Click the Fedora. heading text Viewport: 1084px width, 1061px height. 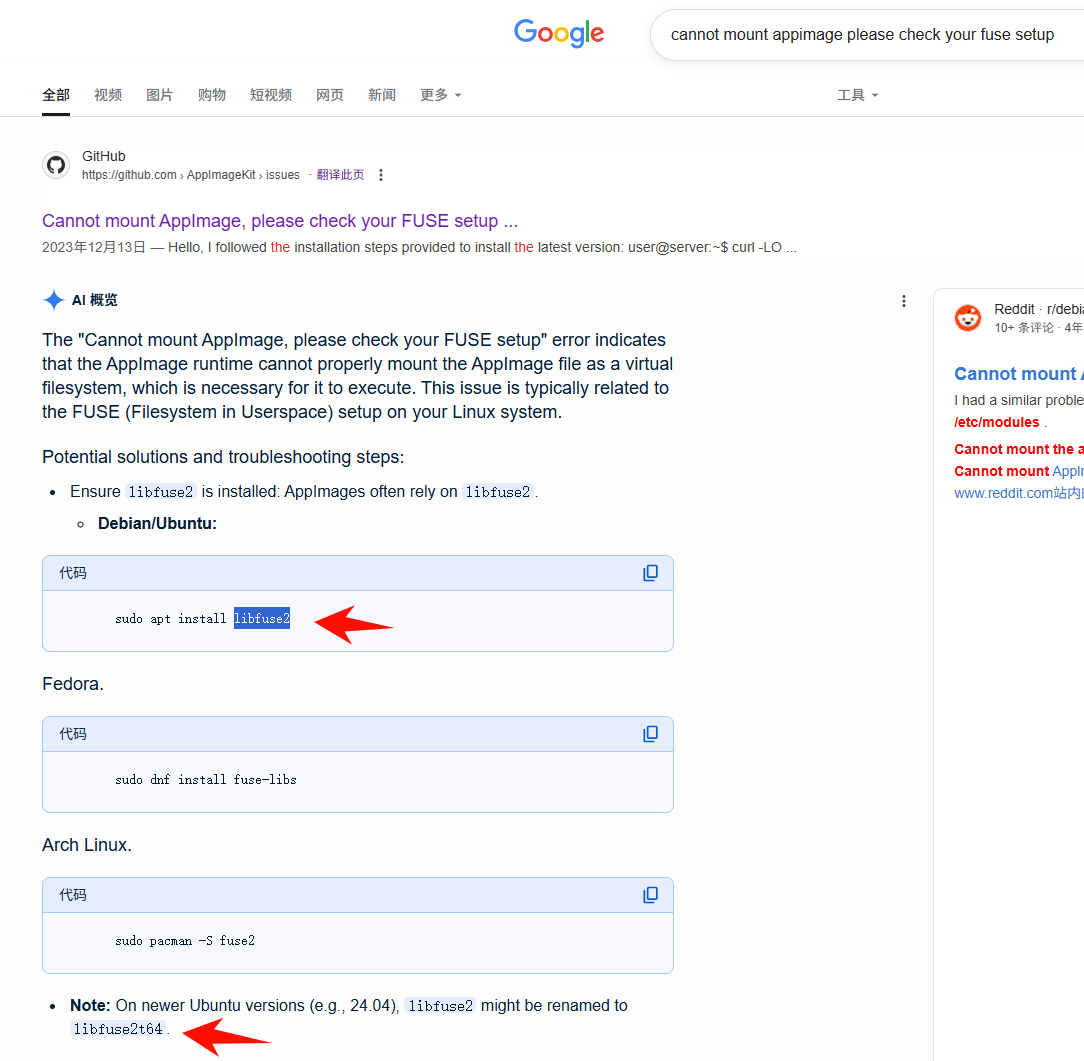(73, 684)
